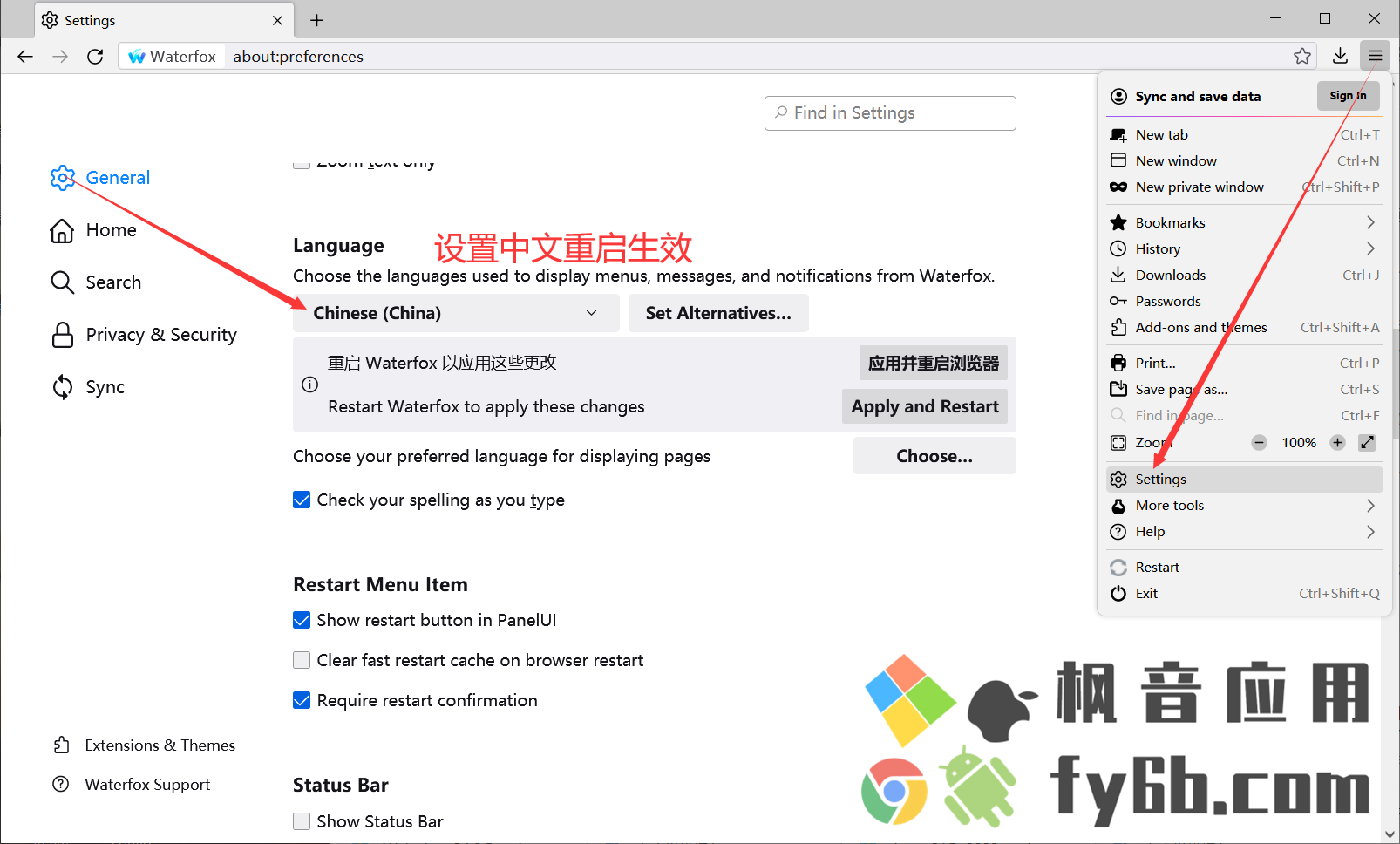
Task: Click the Passwords key icon in menu
Action: pos(1118,302)
